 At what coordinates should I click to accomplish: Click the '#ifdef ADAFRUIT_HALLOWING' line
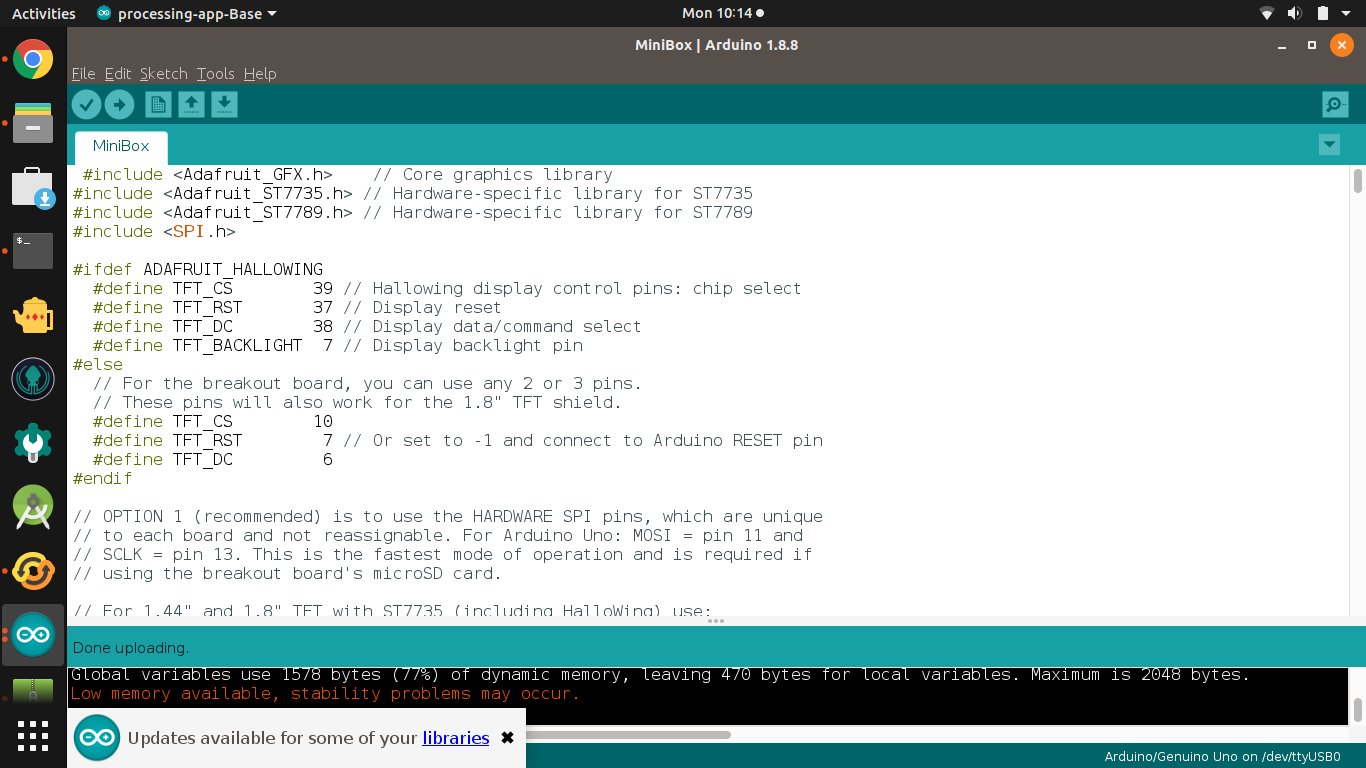198,269
